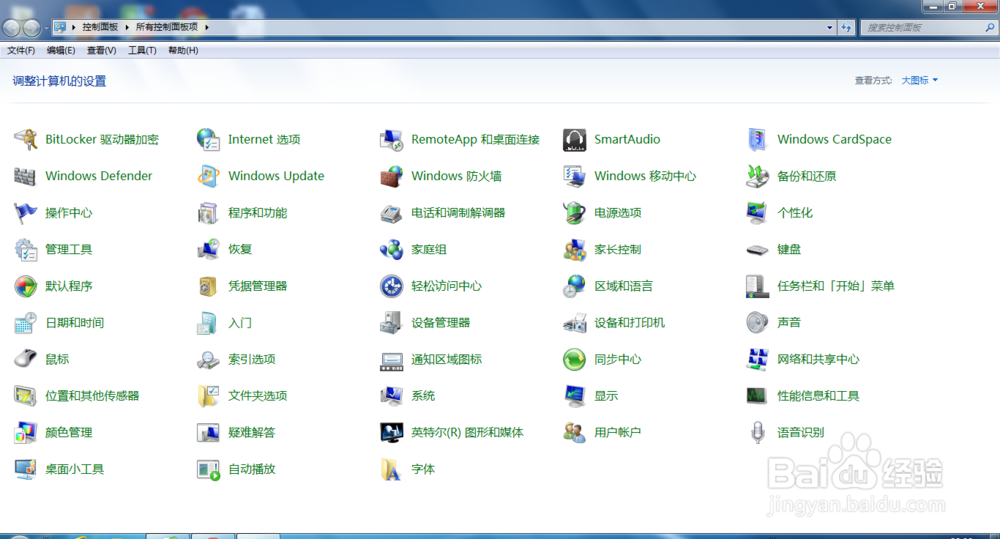Open 键盘 keyboard icon
Screen dimensions: 1000x539
pyautogui.click(x=757, y=249)
